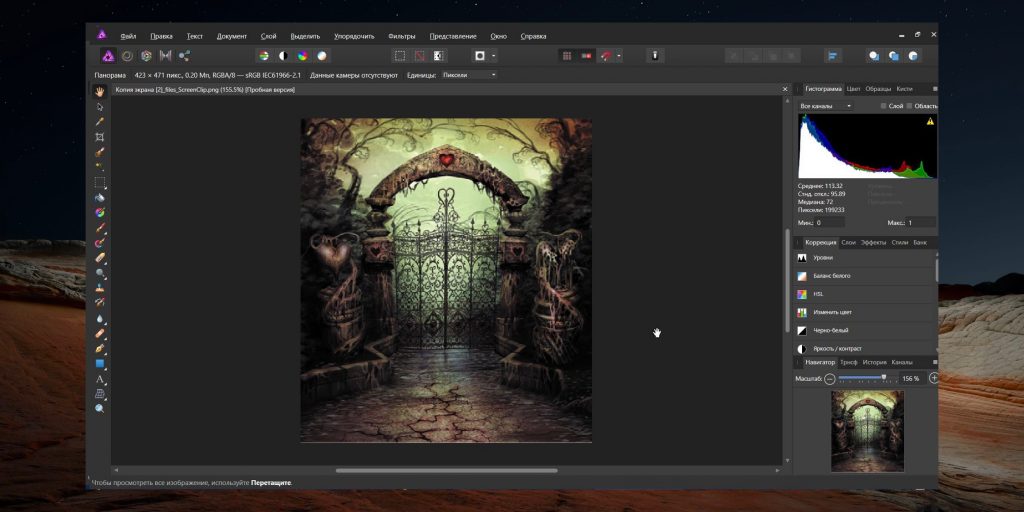
Task: Click the Navigator zoom slider
Action: (861, 378)
